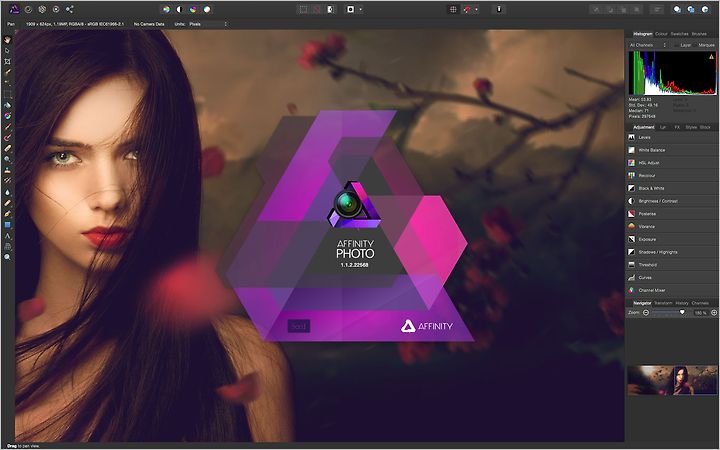
Task: Apply Auto Contrast half-circle icon
Action: tap(180, 9)
